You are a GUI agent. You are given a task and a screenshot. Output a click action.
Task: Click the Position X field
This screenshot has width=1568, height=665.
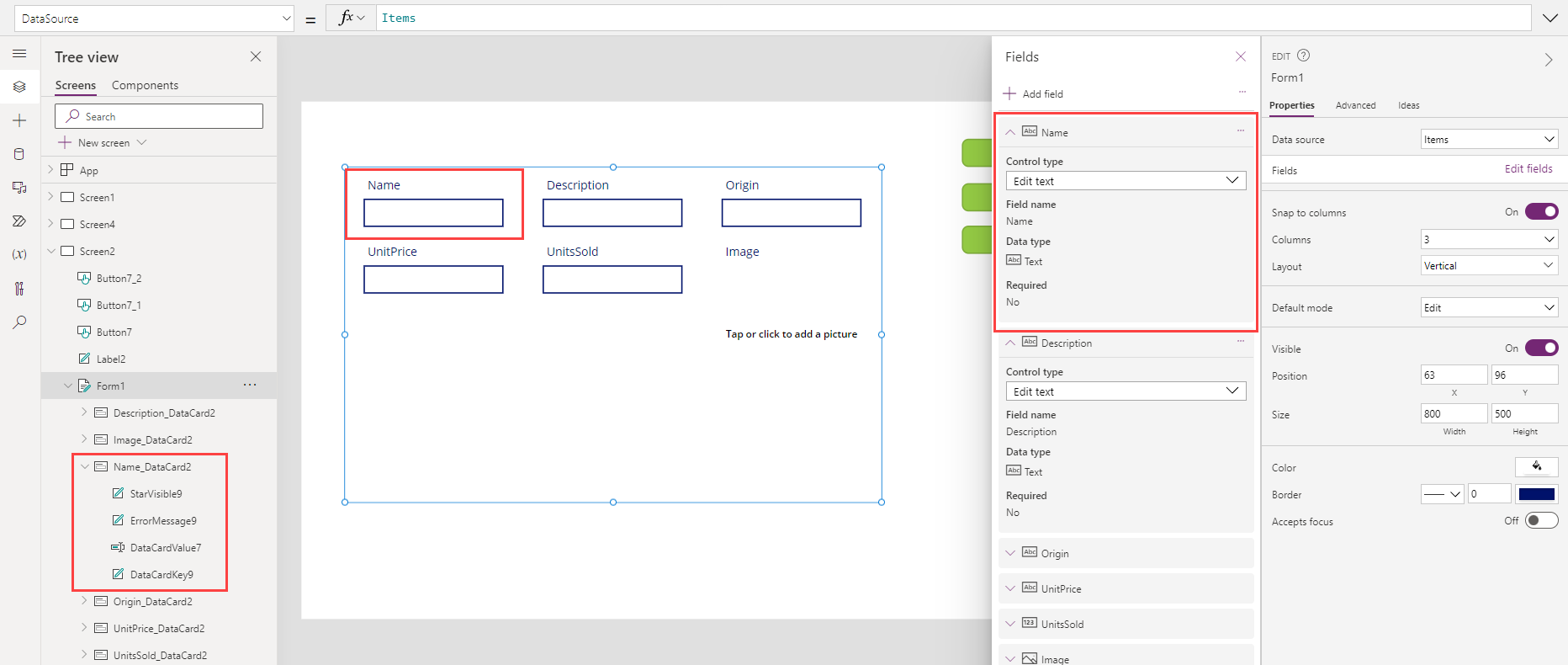[1454, 375]
